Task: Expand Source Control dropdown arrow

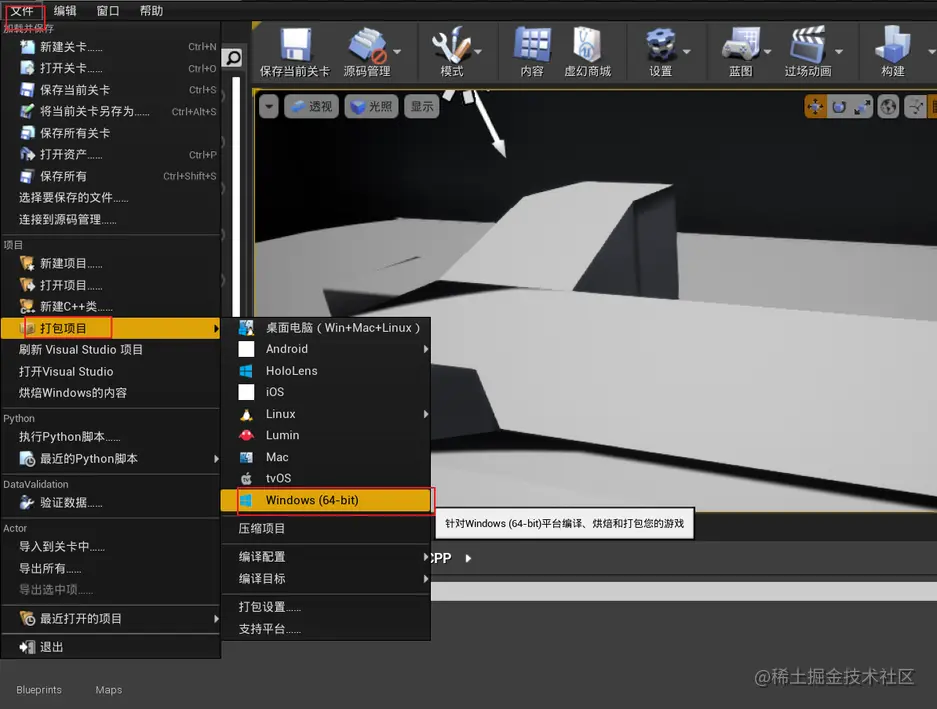Action: tap(397, 52)
